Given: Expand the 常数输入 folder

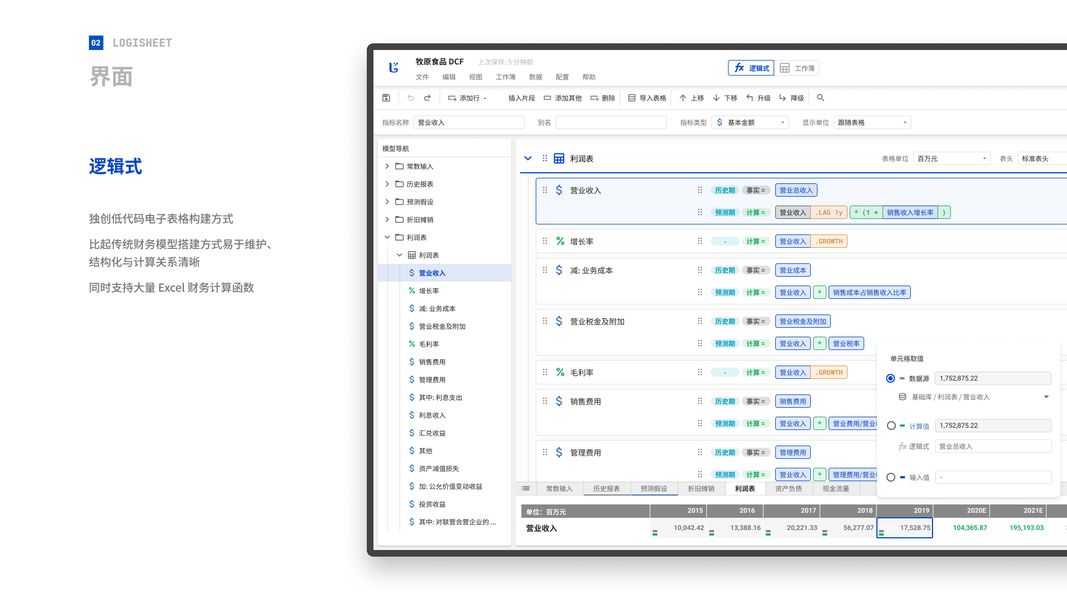Looking at the screenshot, I should point(387,166).
